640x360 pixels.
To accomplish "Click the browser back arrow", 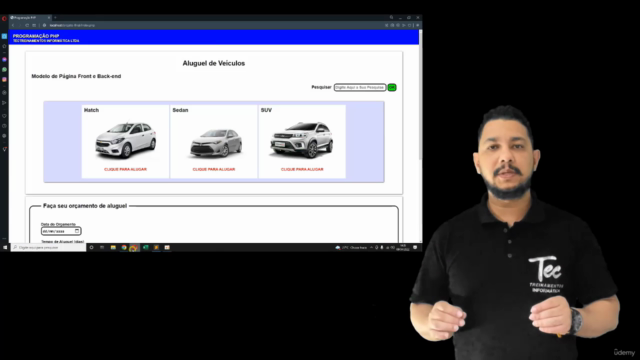I will coord(13,25).
